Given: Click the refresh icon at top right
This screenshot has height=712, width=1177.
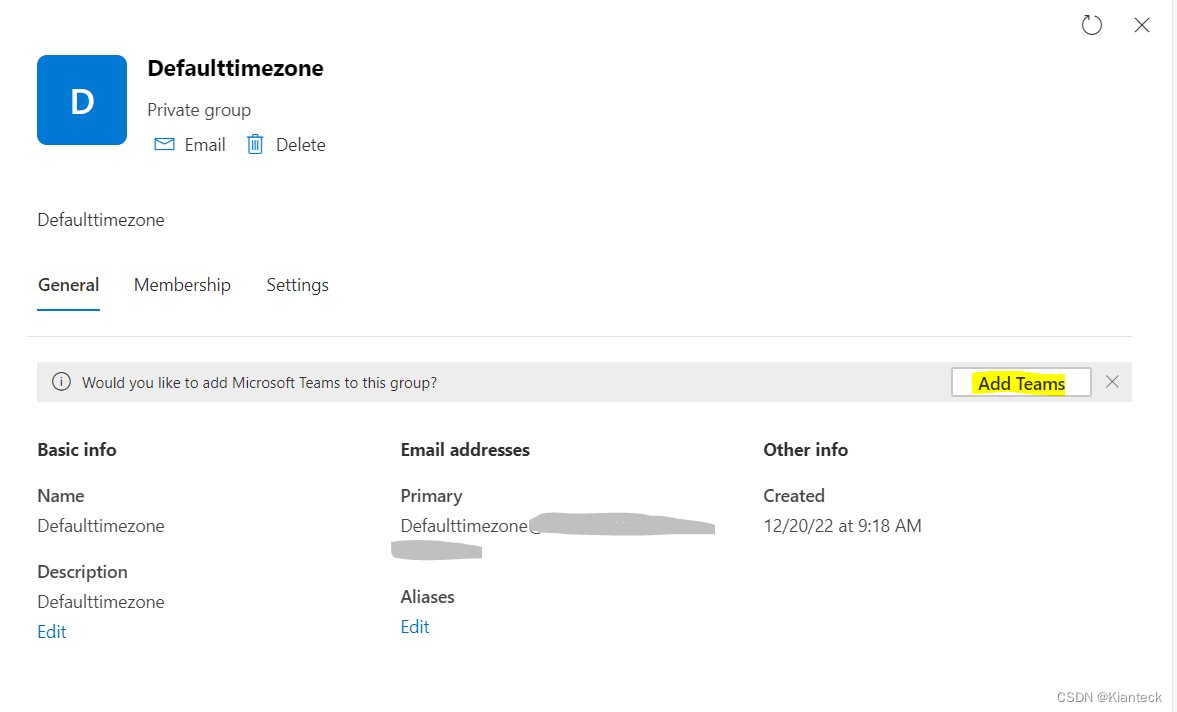Looking at the screenshot, I should pos(1091,26).
